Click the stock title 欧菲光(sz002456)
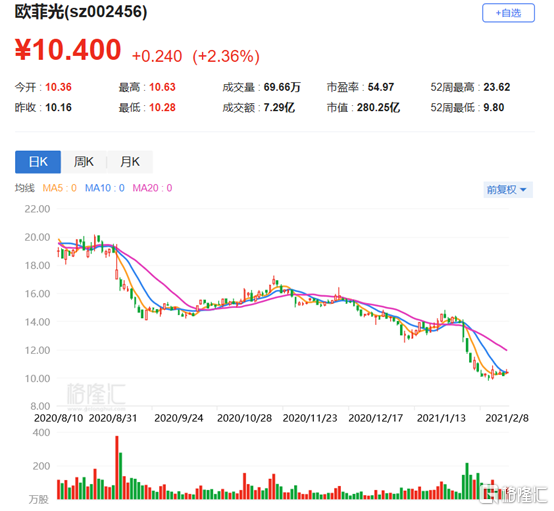This screenshot has height=511, width=554. tap(81, 12)
